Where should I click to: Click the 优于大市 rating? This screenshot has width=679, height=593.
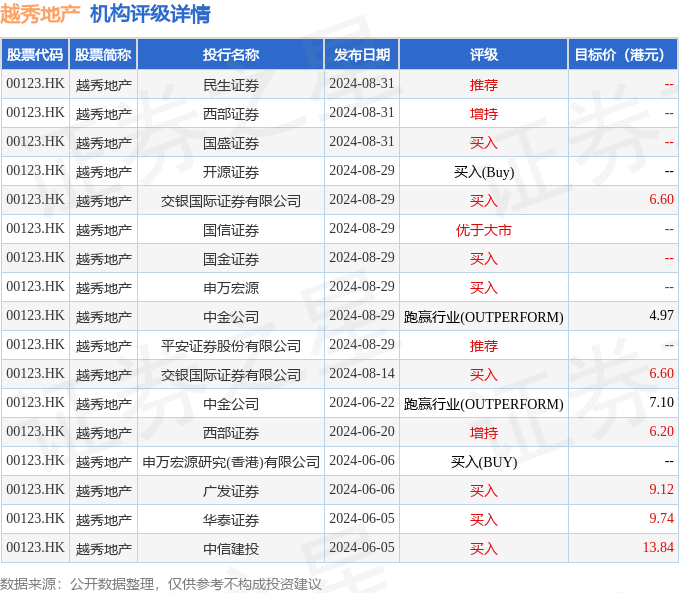point(484,230)
